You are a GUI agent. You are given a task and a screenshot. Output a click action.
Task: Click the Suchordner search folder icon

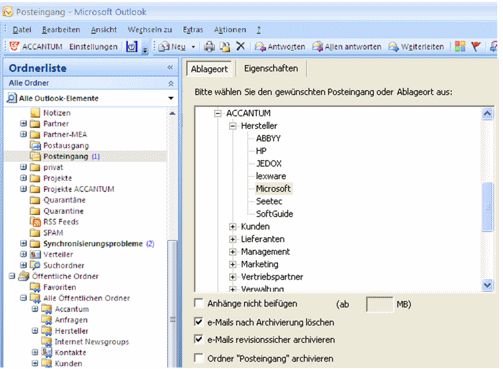point(35,265)
